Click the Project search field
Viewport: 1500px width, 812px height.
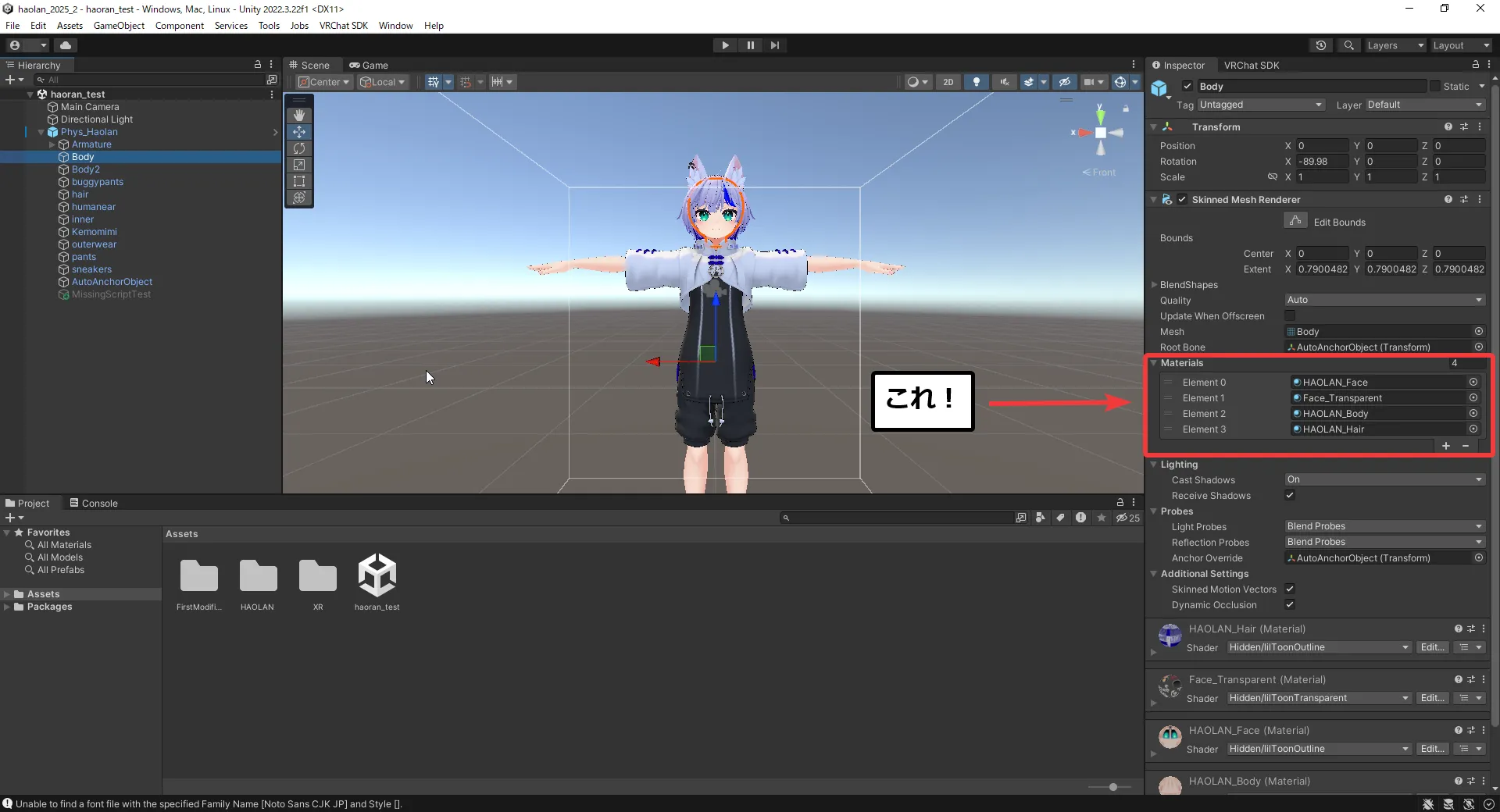coord(897,518)
